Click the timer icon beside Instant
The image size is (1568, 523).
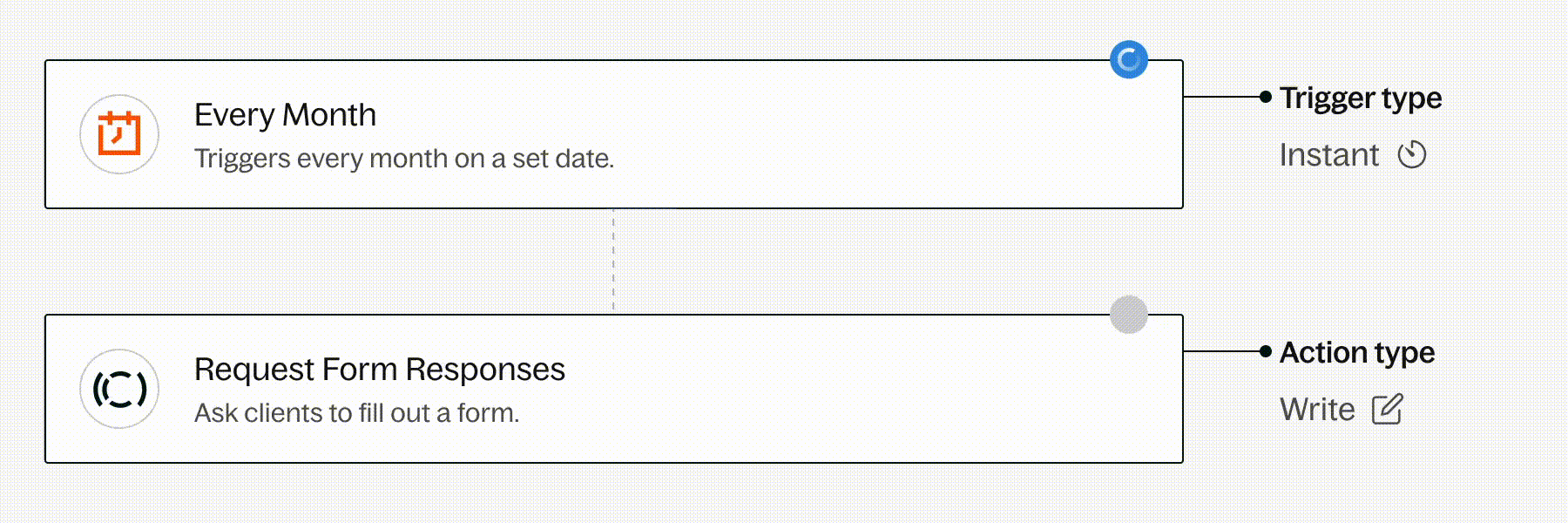coord(1412,155)
